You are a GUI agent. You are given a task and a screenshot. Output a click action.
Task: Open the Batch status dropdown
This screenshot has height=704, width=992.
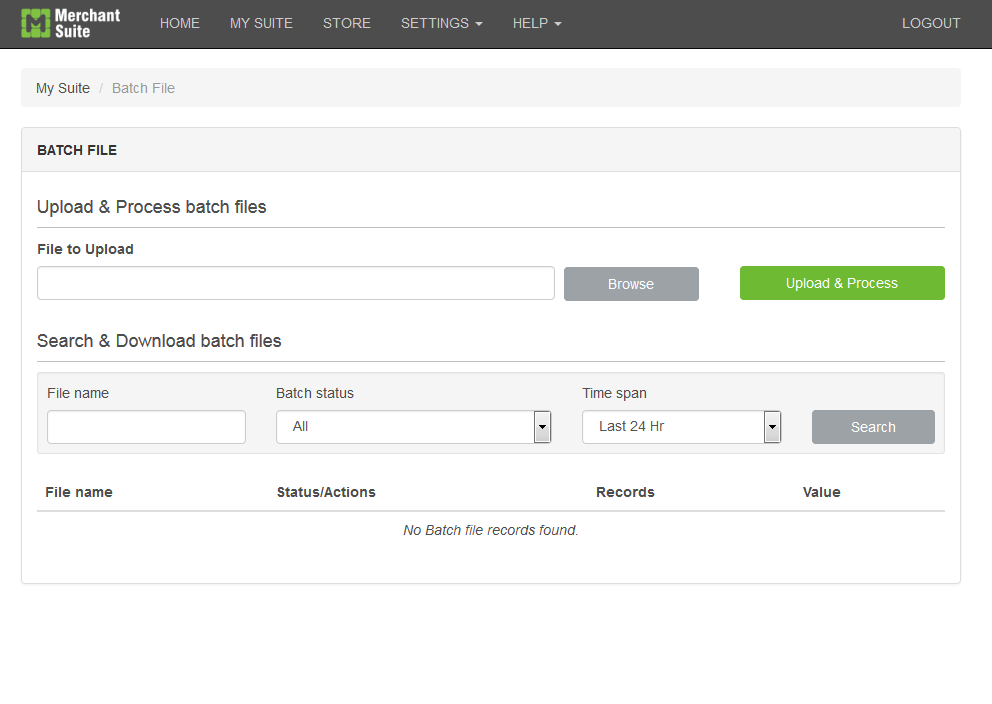414,427
